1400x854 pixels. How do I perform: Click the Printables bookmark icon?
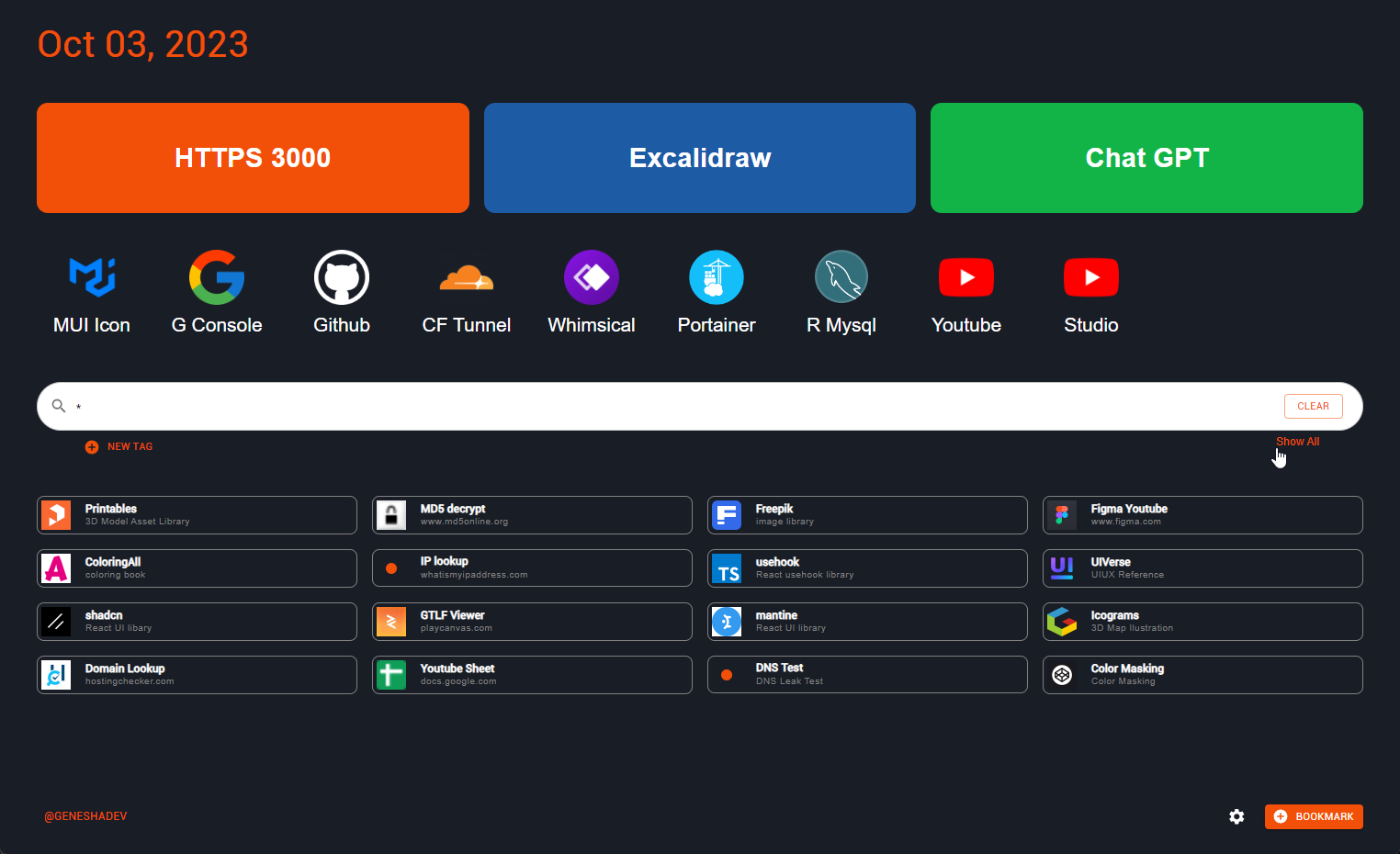point(56,515)
